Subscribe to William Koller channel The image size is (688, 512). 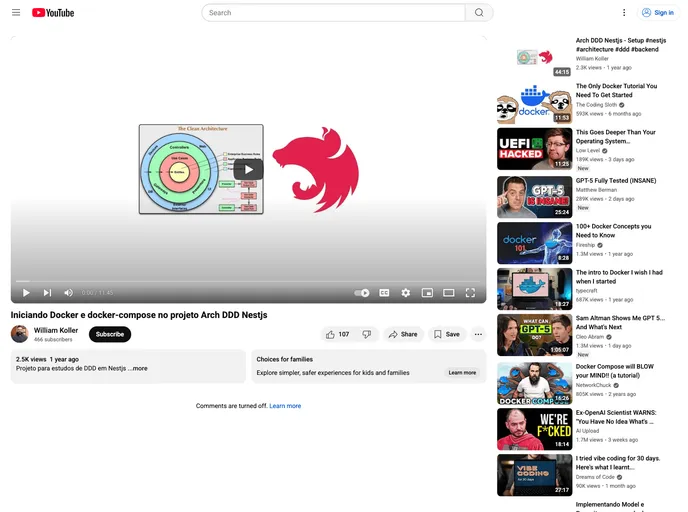(x=110, y=334)
